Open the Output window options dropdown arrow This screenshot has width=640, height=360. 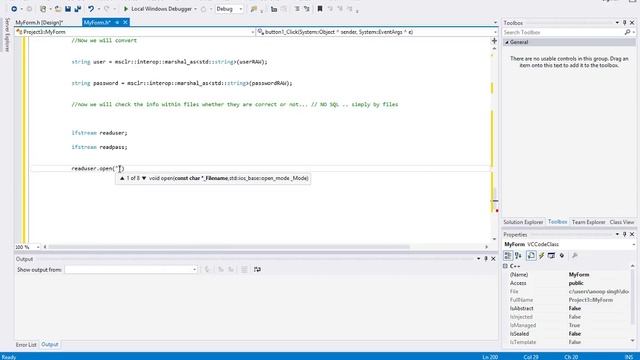point(478,259)
